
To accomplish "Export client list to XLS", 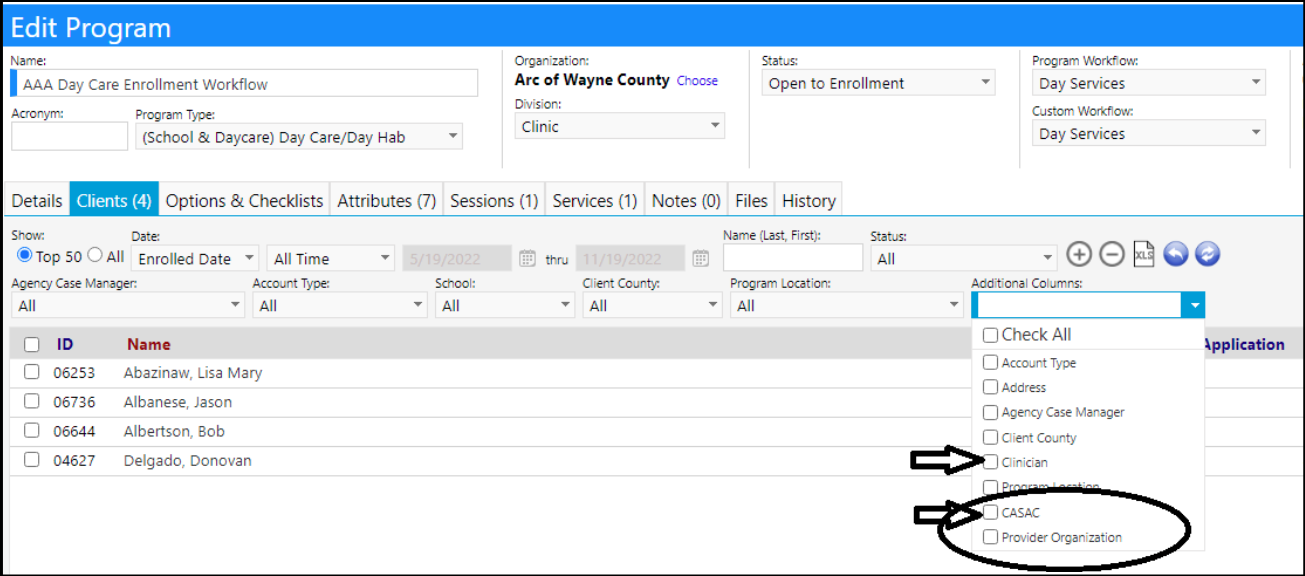I will (1144, 255).
